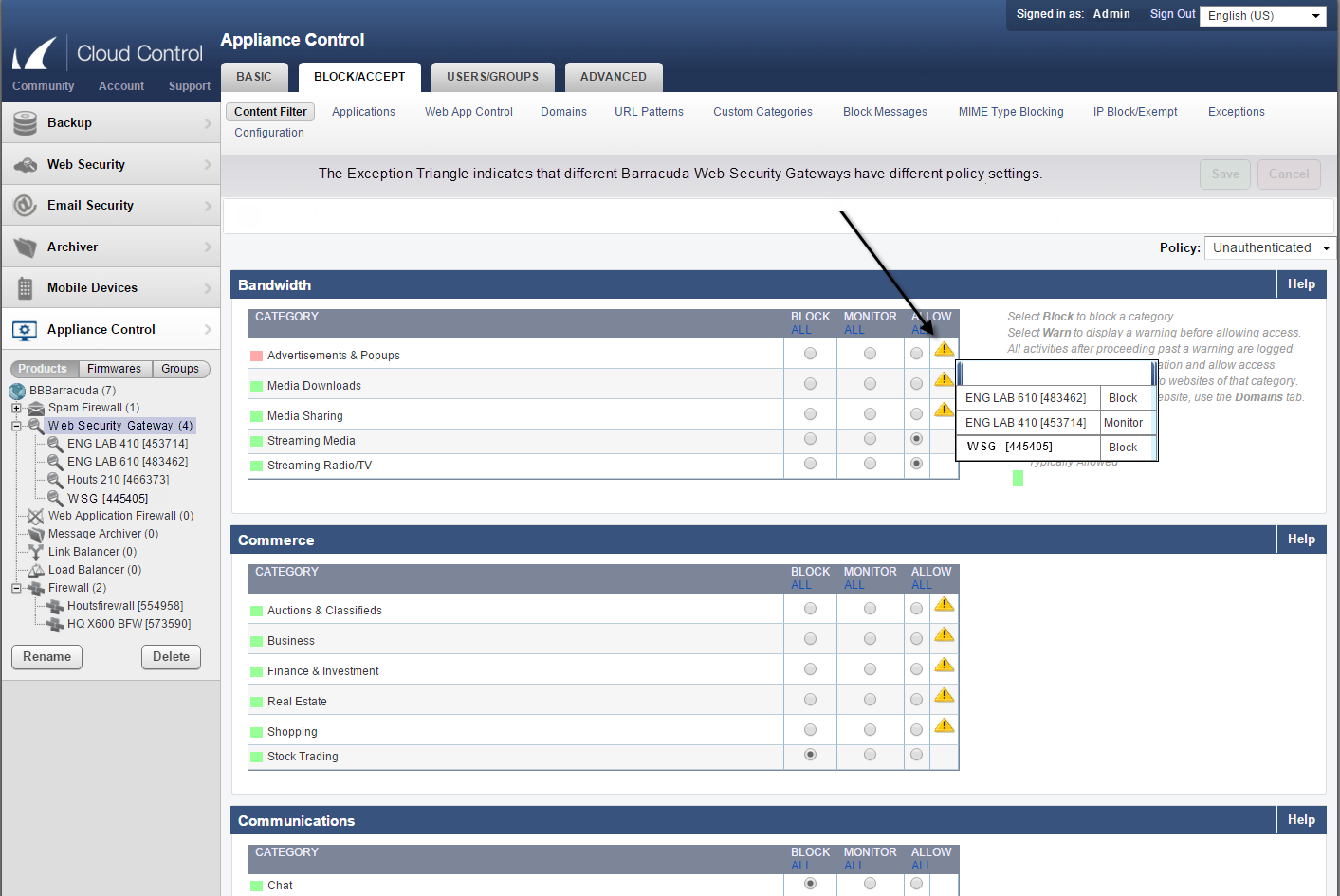
Task: Switch to the ADVANCED tab
Action: 614,77
